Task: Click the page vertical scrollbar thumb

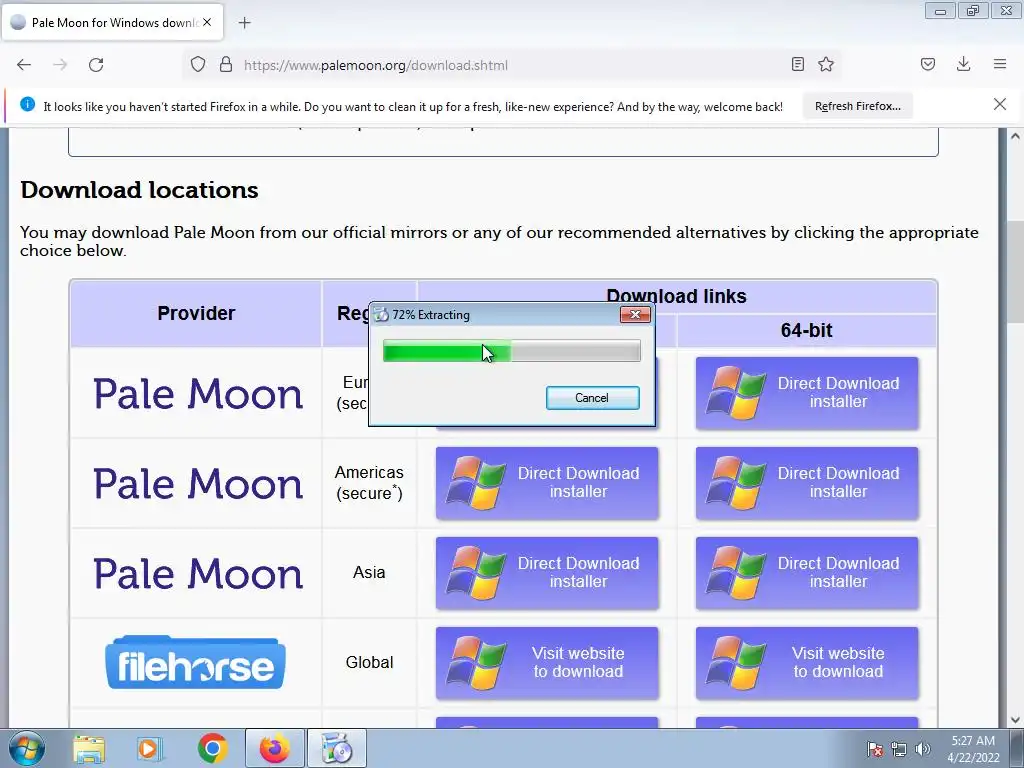Action: (1015, 271)
